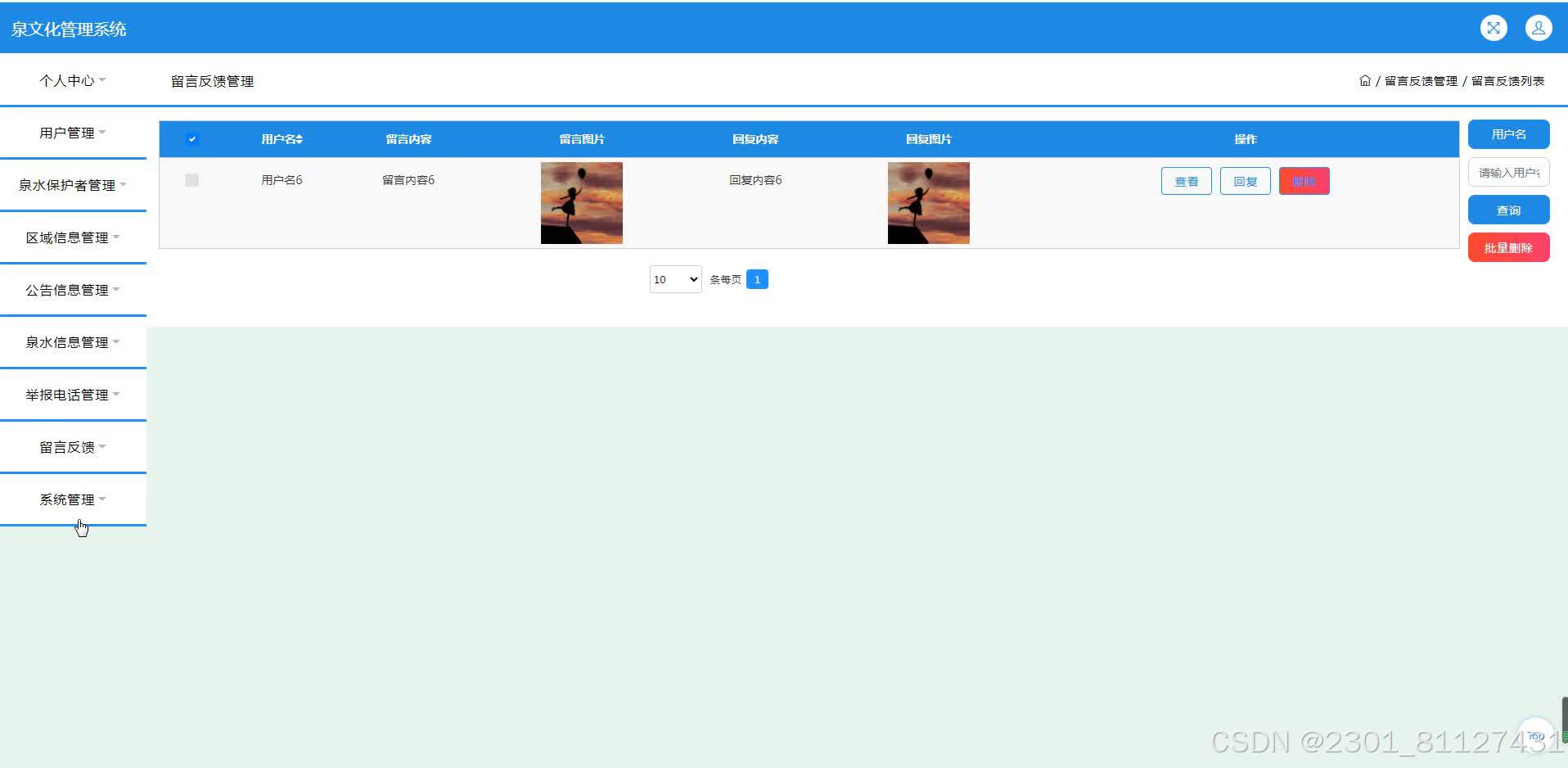
Task: Sort by 用户名 column sort arrows
Action: pos(300,139)
